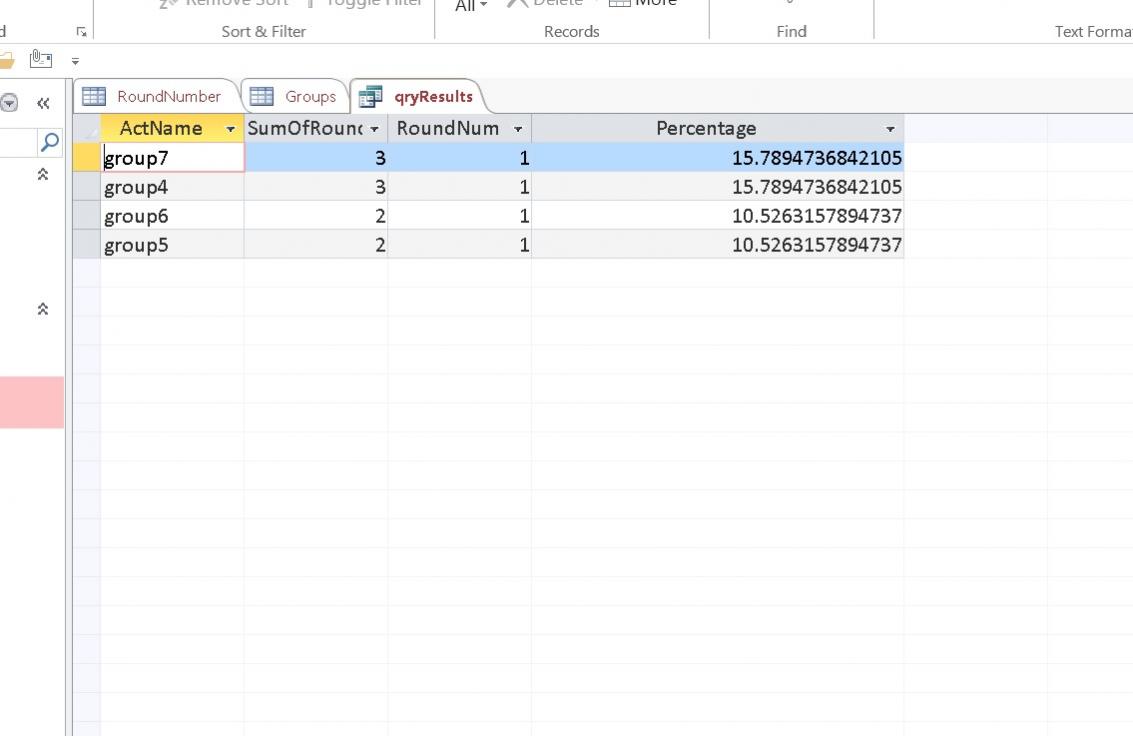The image size is (1133, 736).
Task: Open the Percentage column filter dropdown
Action: tap(890, 129)
